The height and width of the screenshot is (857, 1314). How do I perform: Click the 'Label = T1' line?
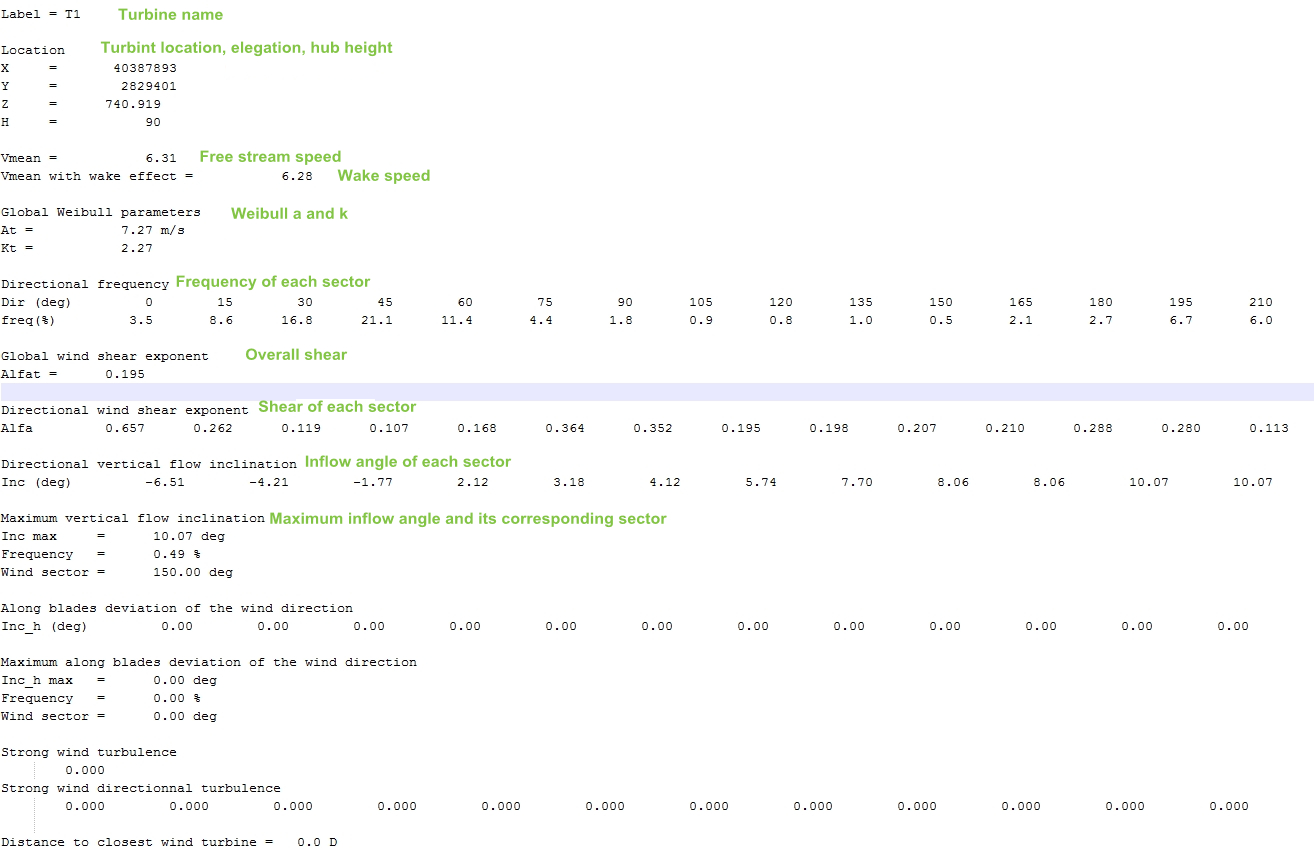[42, 16]
